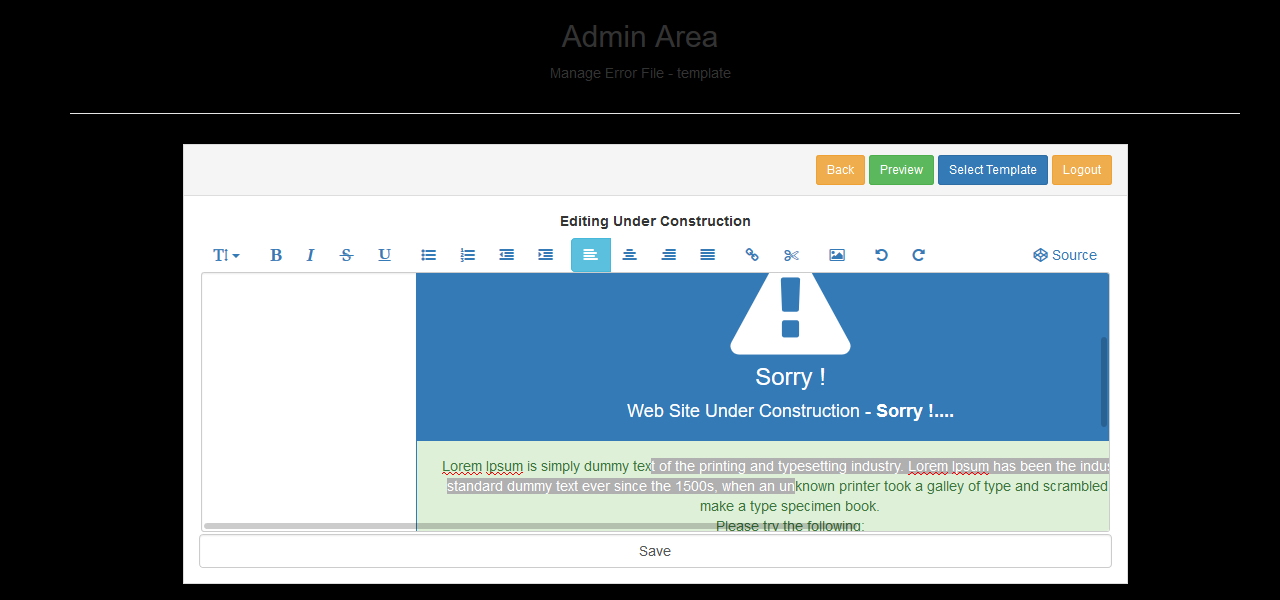1280x600 pixels.
Task: Justify the text alignment
Action: pyautogui.click(x=707, y=255)
